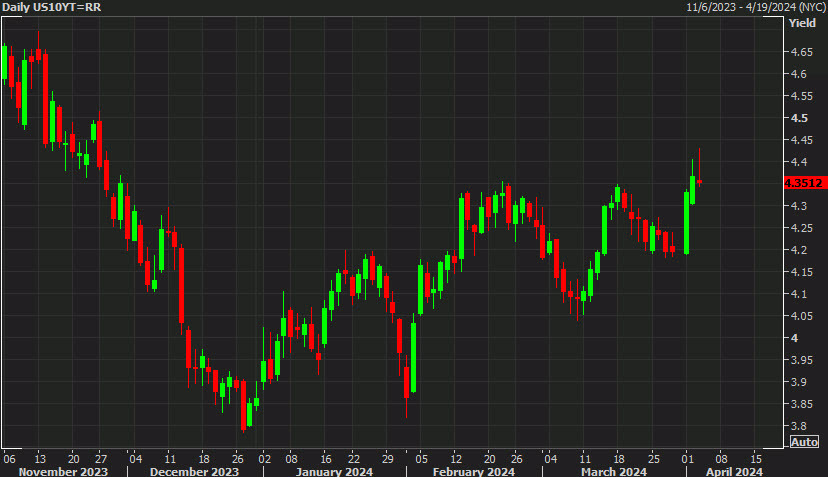Click the bold 4 yield axis label
828x477 pixels.
pyautogui.click(x=794, y=338)
